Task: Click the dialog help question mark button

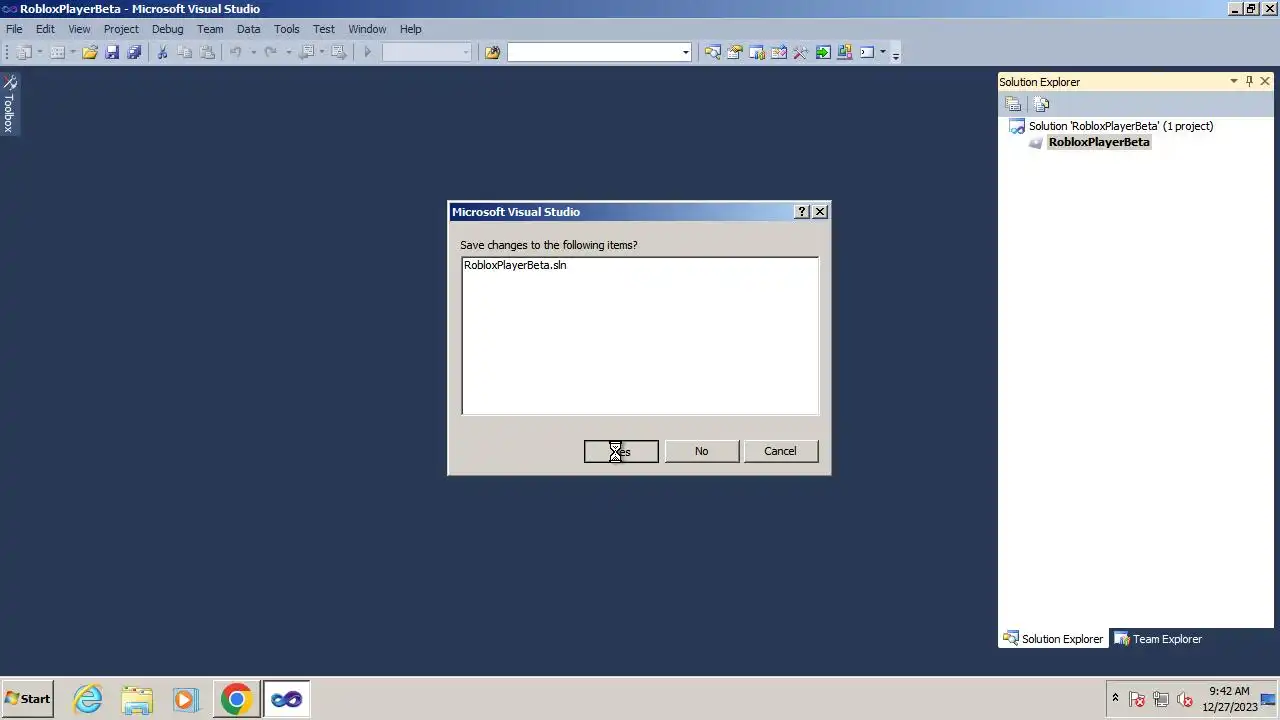Action: 801,211
